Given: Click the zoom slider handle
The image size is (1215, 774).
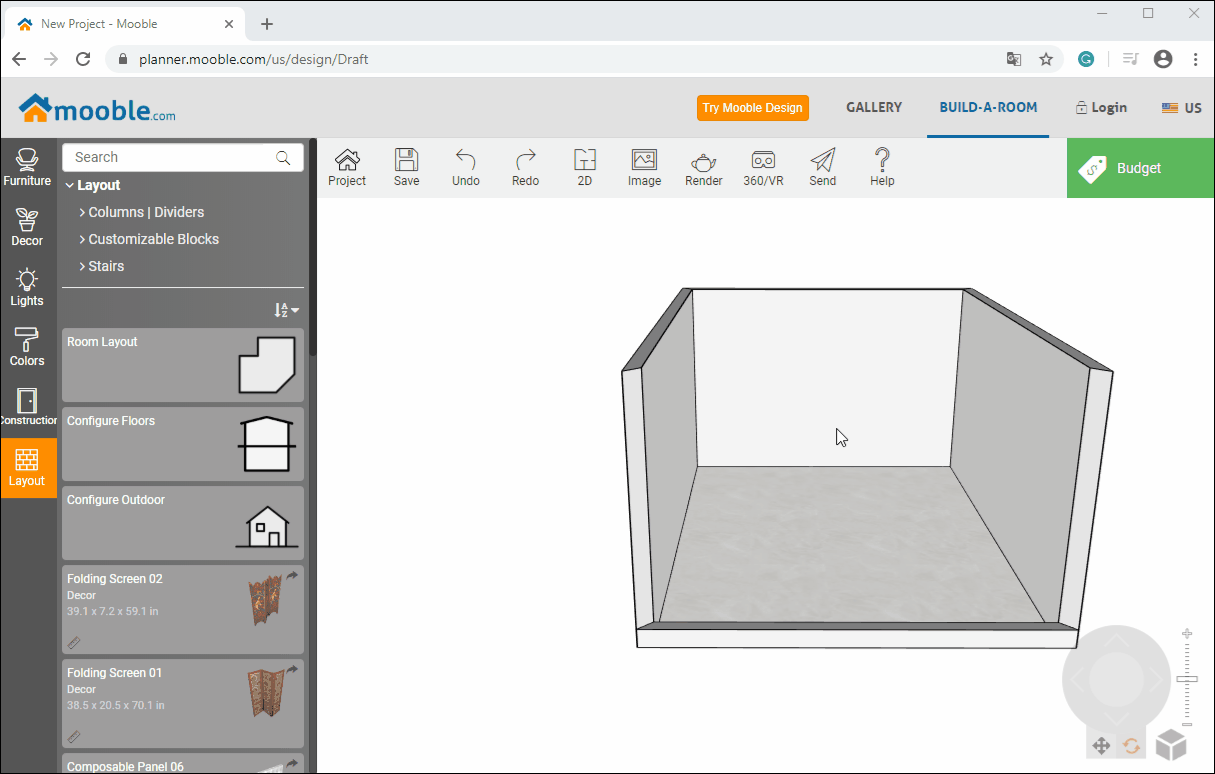Looking at the screenshot, I should (1187, 680).
